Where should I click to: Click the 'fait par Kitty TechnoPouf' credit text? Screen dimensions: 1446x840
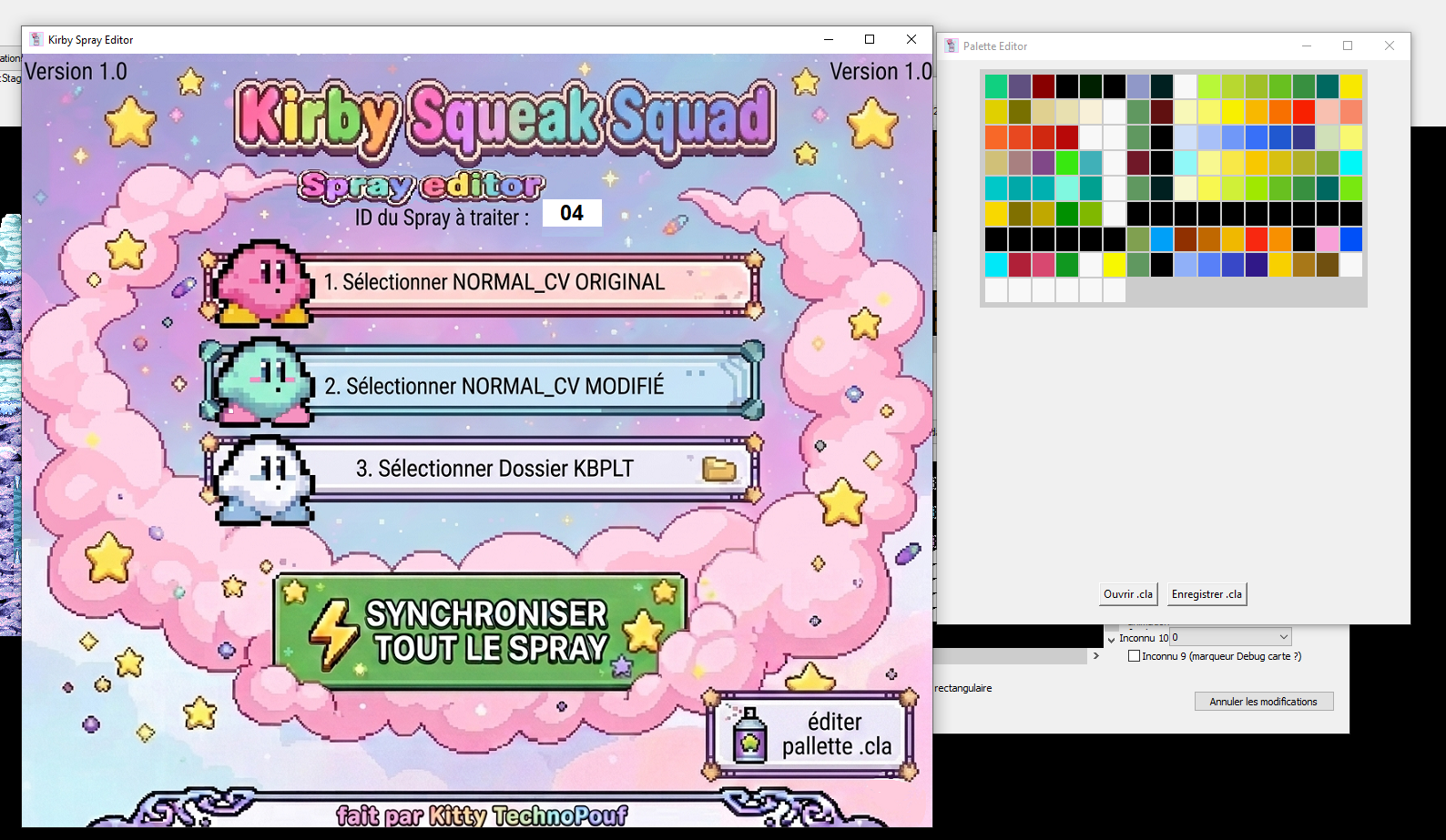482,815
